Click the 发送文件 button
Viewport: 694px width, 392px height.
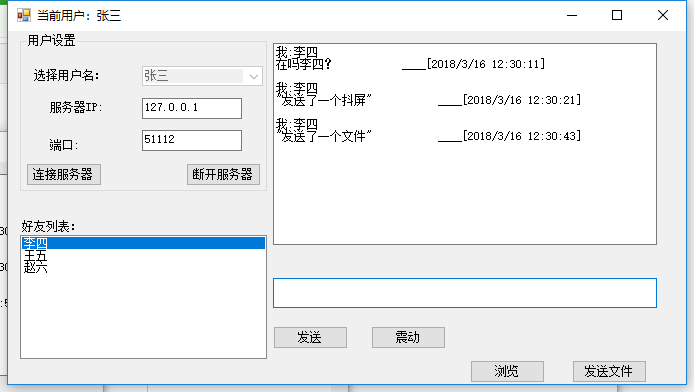(609, 371)
